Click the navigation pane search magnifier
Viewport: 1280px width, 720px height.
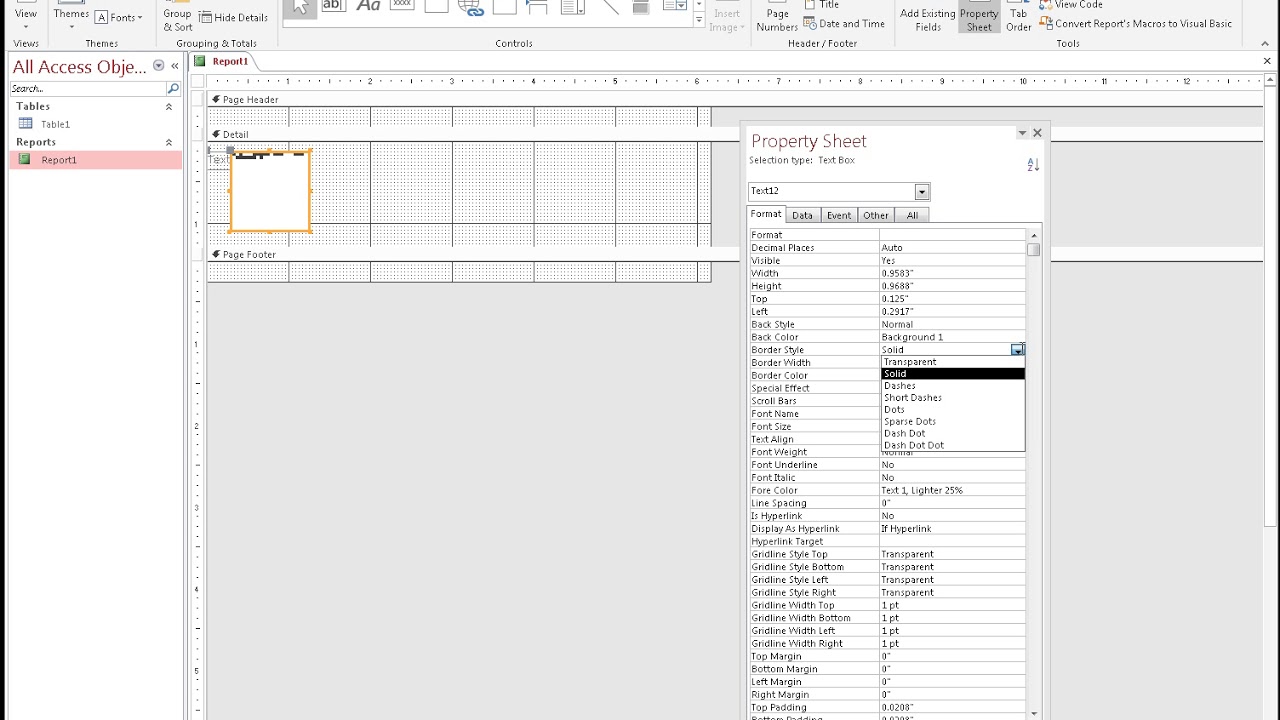173,89
